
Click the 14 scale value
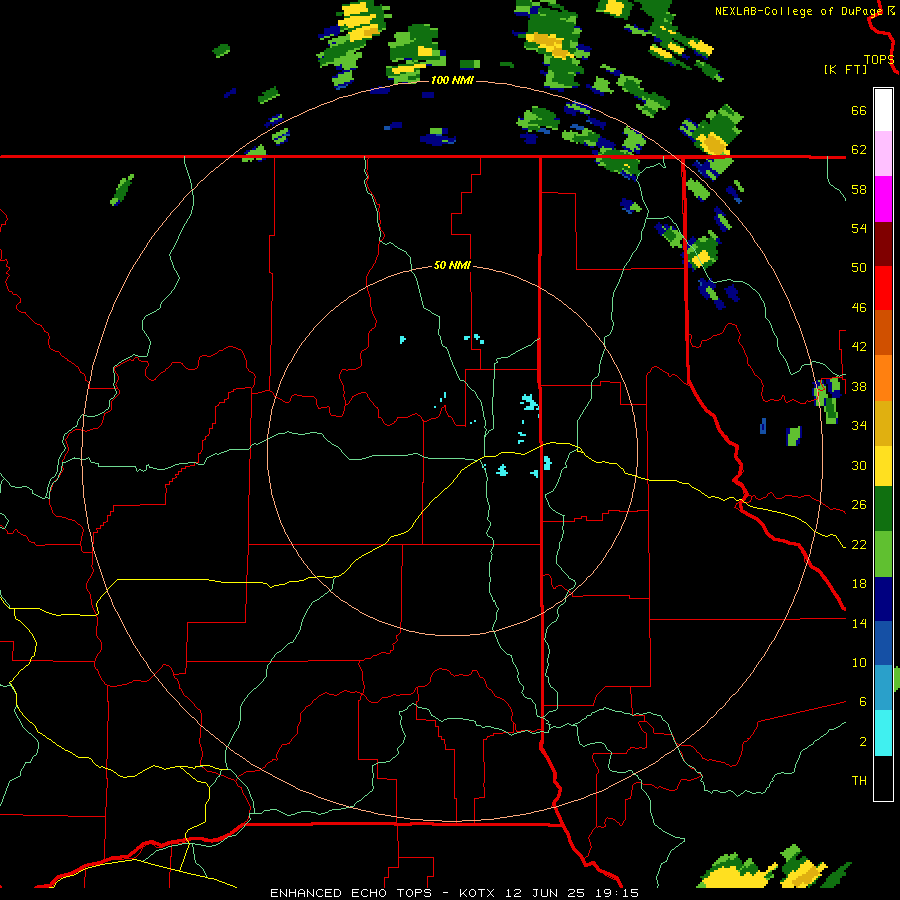pyautogui.click(x=859, y=623)
